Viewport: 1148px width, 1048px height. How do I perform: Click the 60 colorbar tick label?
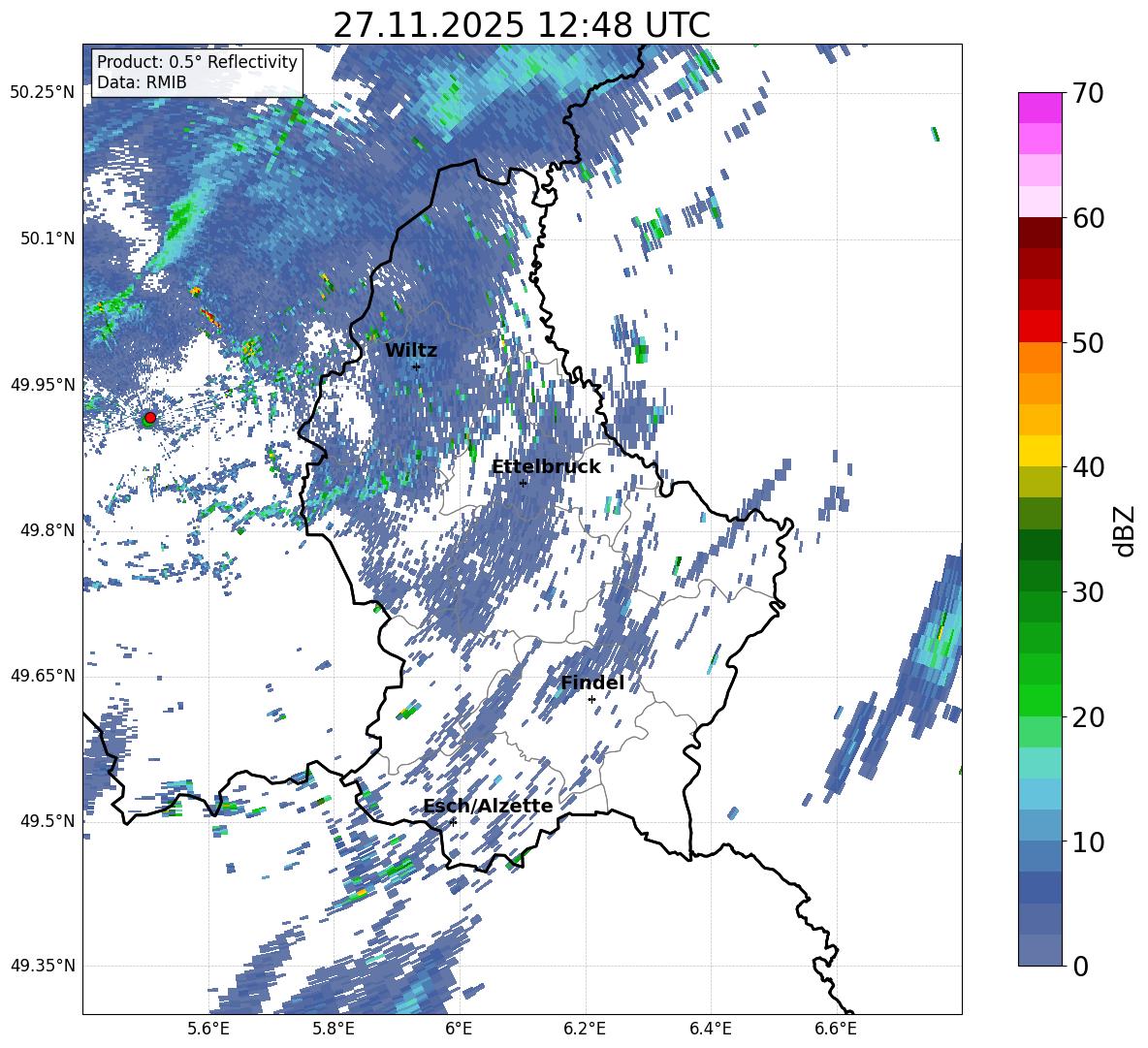[1088, 218]
